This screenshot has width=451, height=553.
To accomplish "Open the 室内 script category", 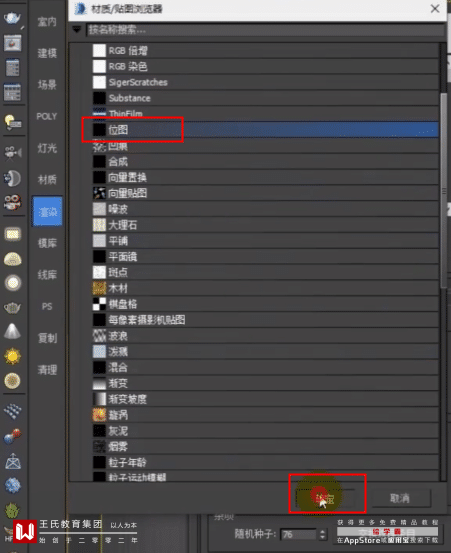I will click(47, 22).
